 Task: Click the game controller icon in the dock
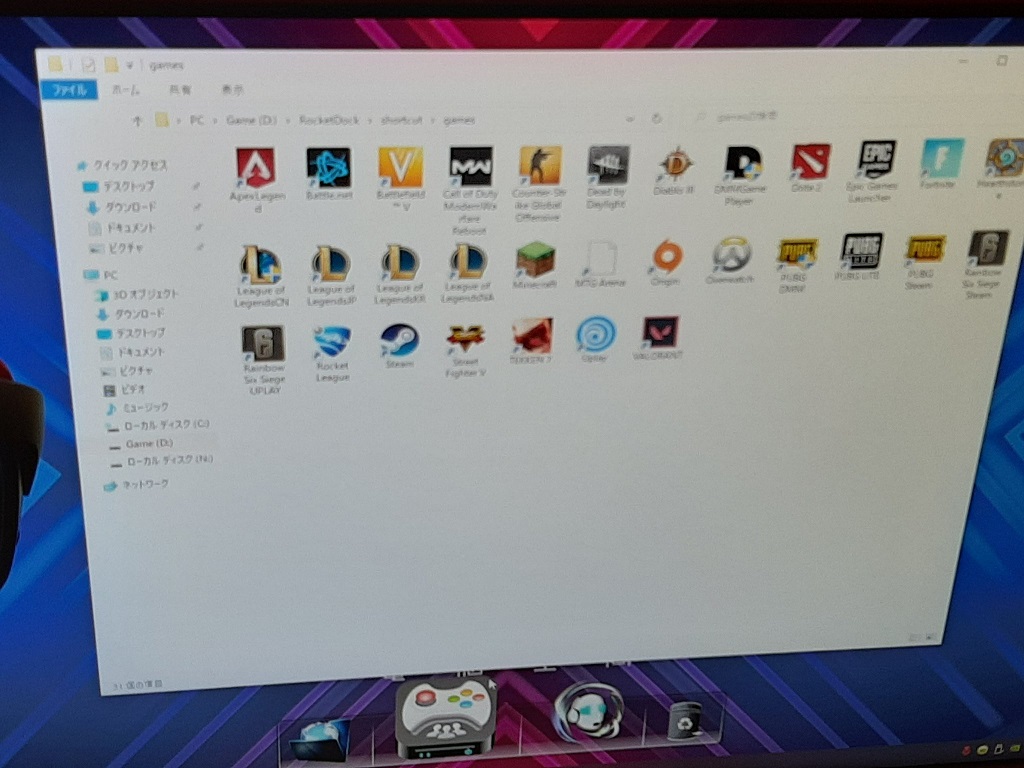pos(446,719)
